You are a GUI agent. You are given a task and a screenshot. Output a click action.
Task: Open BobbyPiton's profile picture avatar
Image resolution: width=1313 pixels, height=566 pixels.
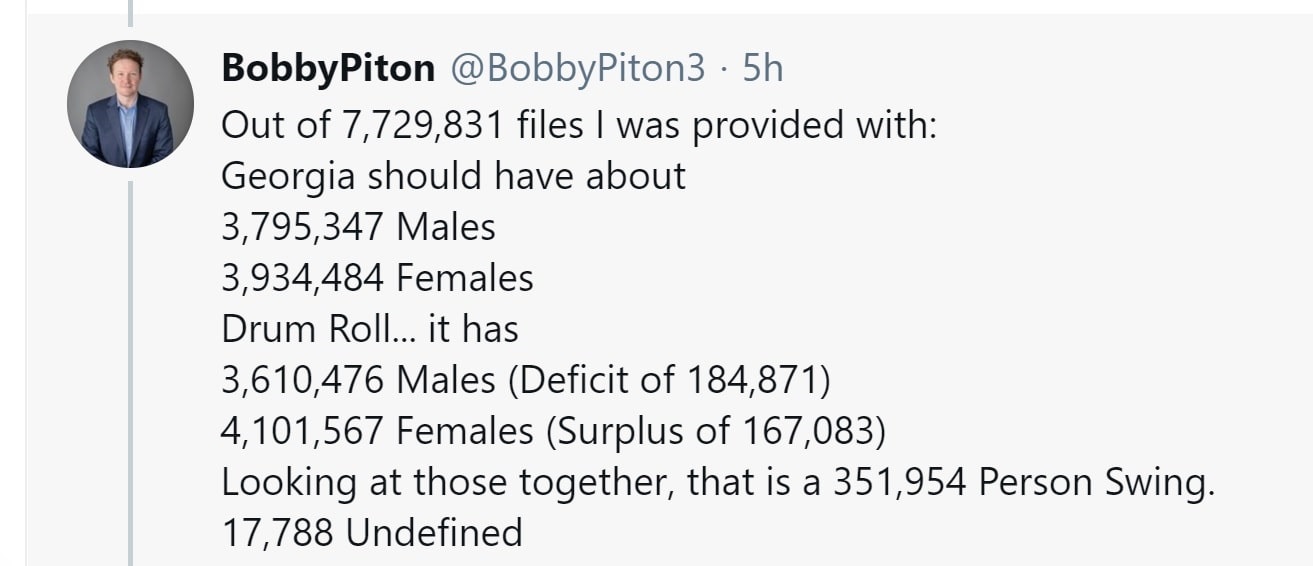(130, 104)
